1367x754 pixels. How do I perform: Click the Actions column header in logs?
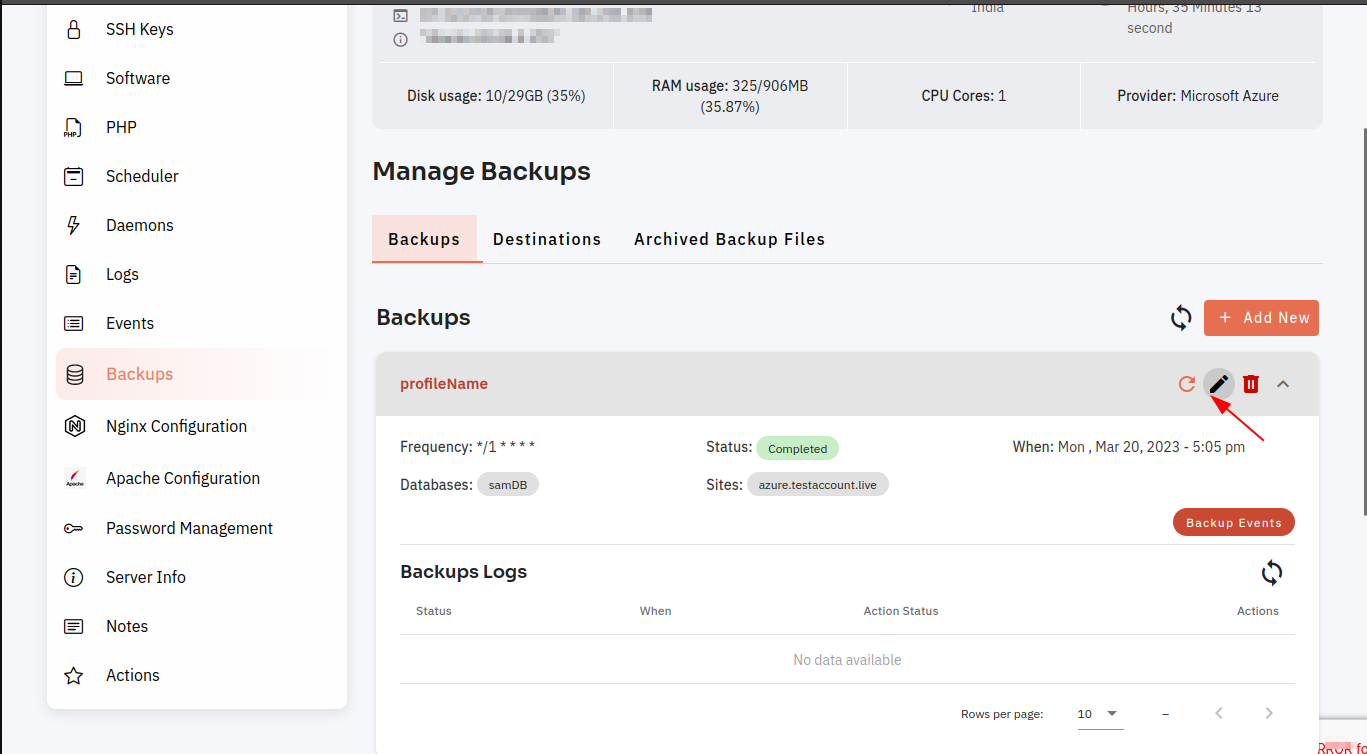pyautogui.click(x=1258, y=611)
